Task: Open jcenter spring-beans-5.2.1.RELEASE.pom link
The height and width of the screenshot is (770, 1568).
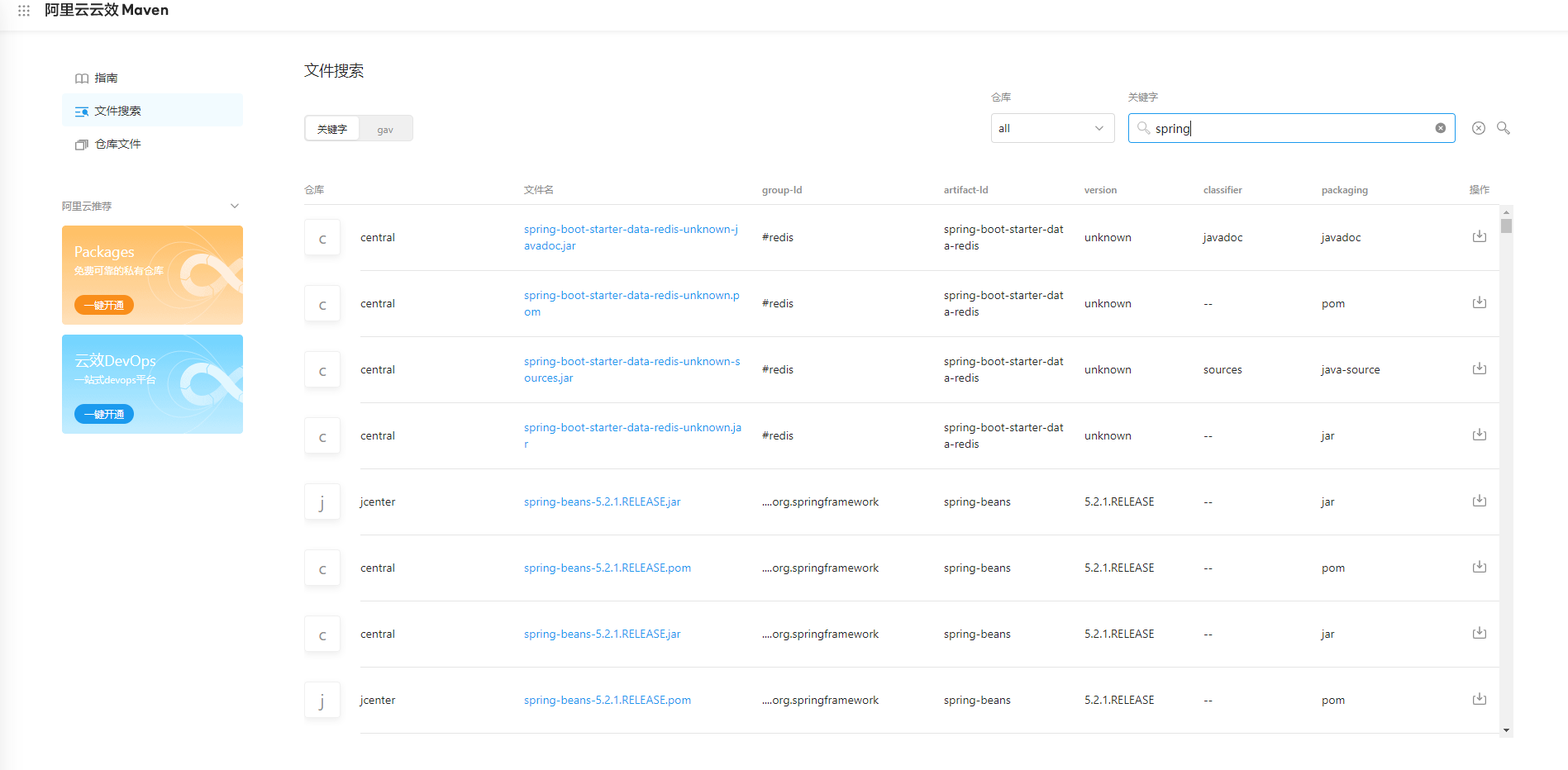Action: coord(608,700)
